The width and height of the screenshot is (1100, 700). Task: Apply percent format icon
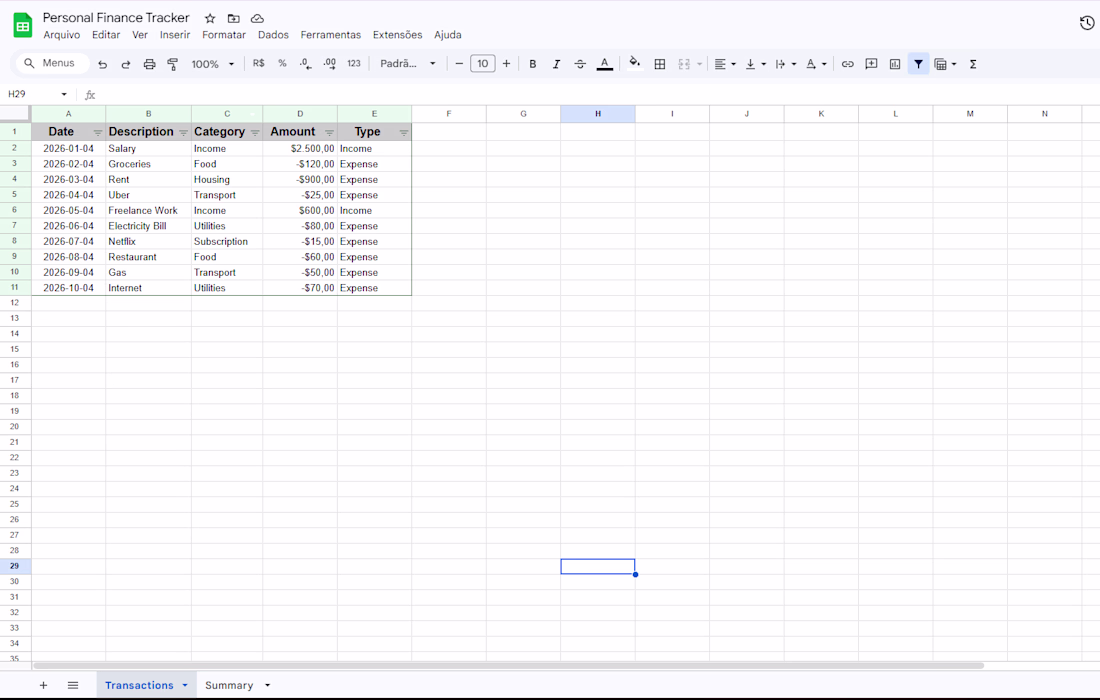point(282,63)
